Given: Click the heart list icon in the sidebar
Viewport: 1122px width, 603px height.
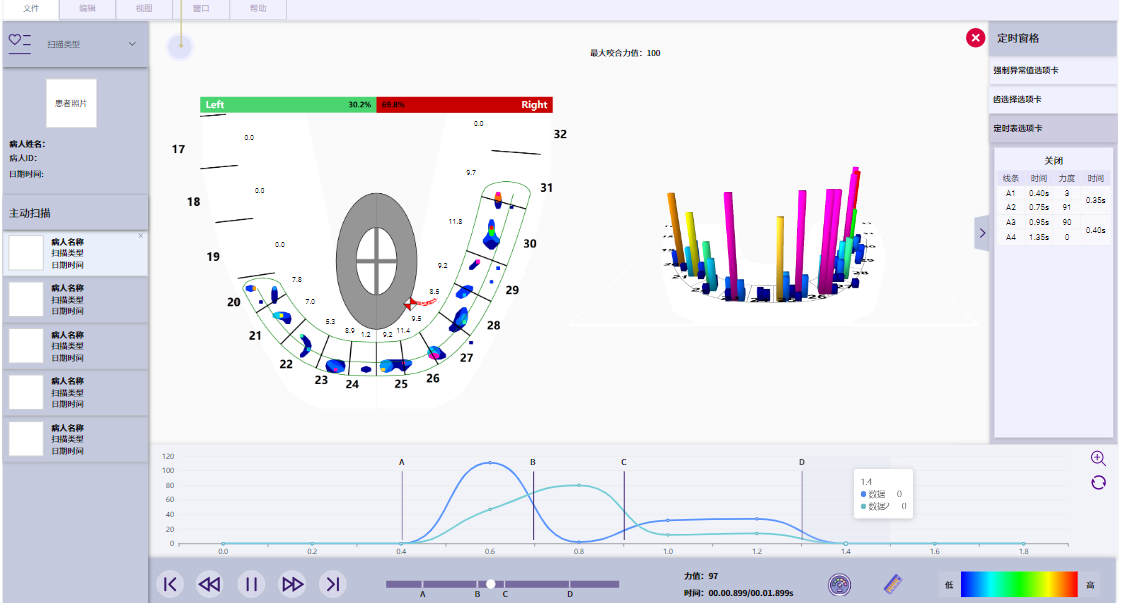Looking at the screenshot, I should click(20, 42).
